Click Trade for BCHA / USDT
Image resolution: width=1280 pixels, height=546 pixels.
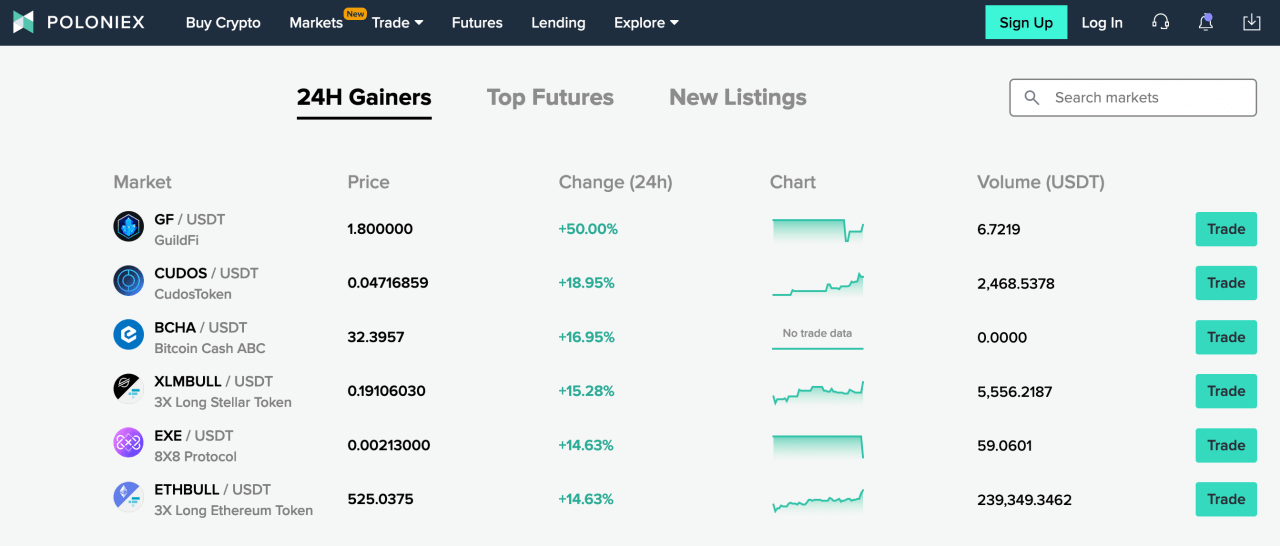(1226, 337)
